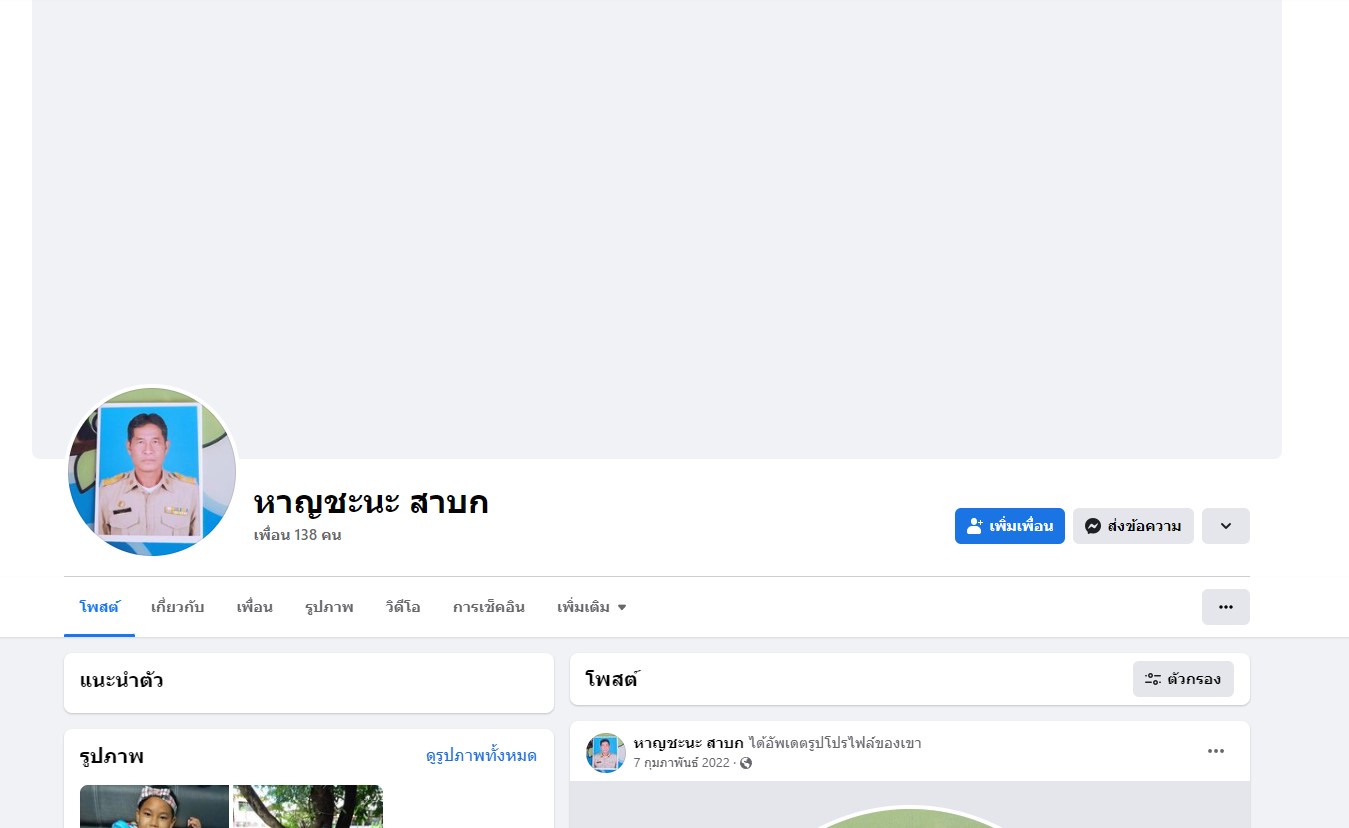Open the large circular profile picture
The image size is (1349, 828).
click(x=152, y=472)
